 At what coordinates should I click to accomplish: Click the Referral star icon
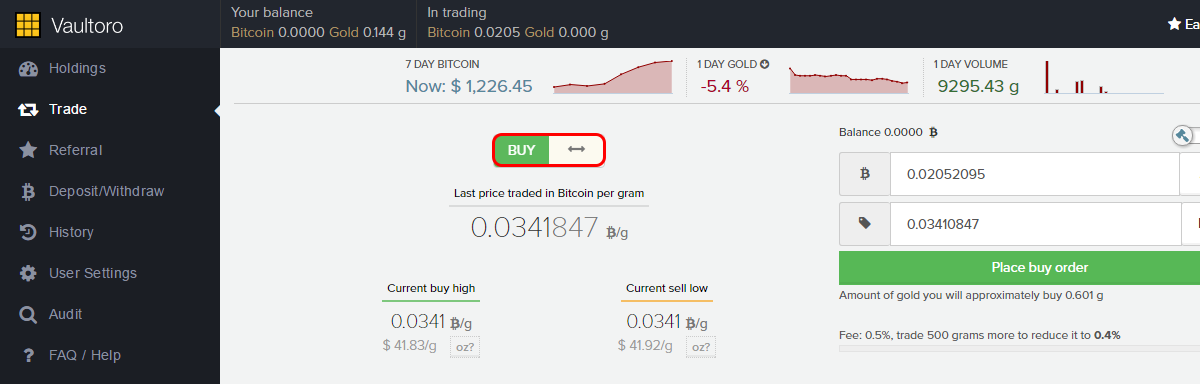point(28,150)
